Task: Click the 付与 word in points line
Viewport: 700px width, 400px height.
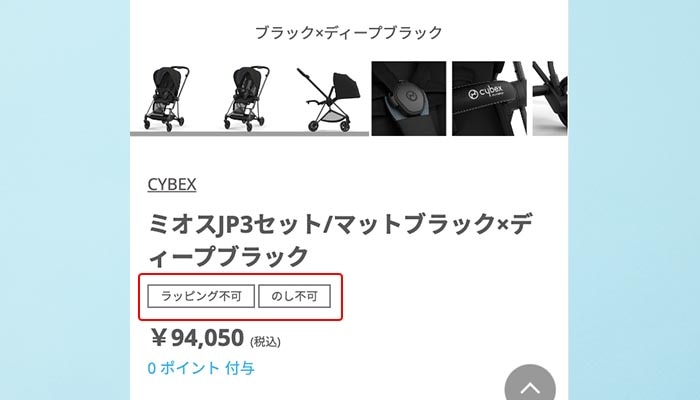Action: 240,368
